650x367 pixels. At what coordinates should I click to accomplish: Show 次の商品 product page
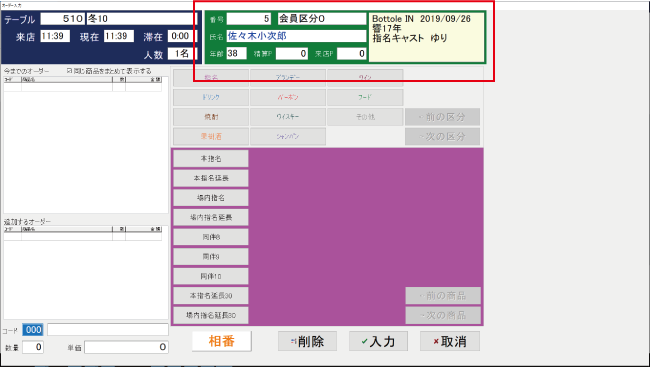coord(443,315)
